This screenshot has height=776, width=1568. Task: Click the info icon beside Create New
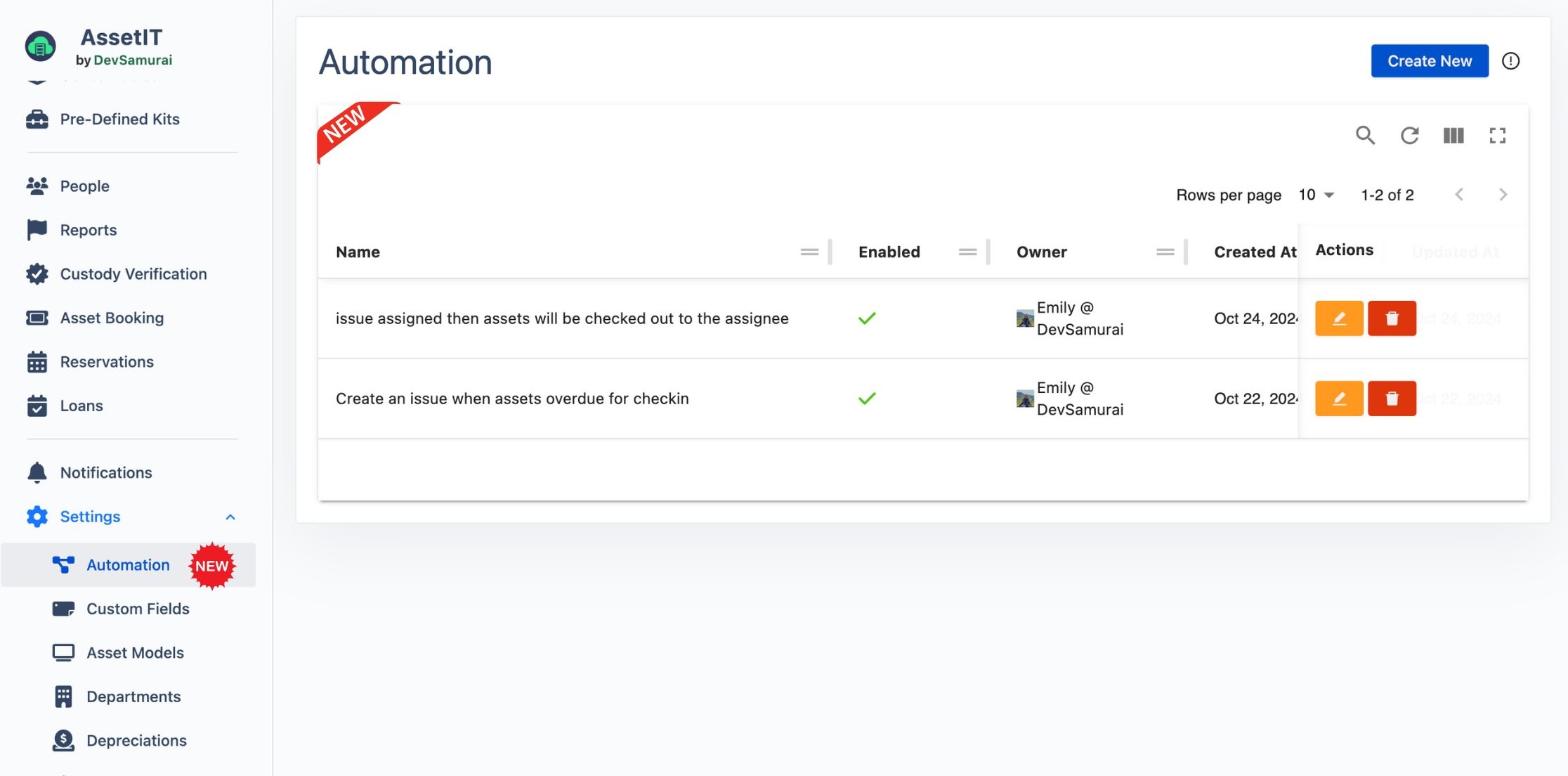coord(1510,61)
